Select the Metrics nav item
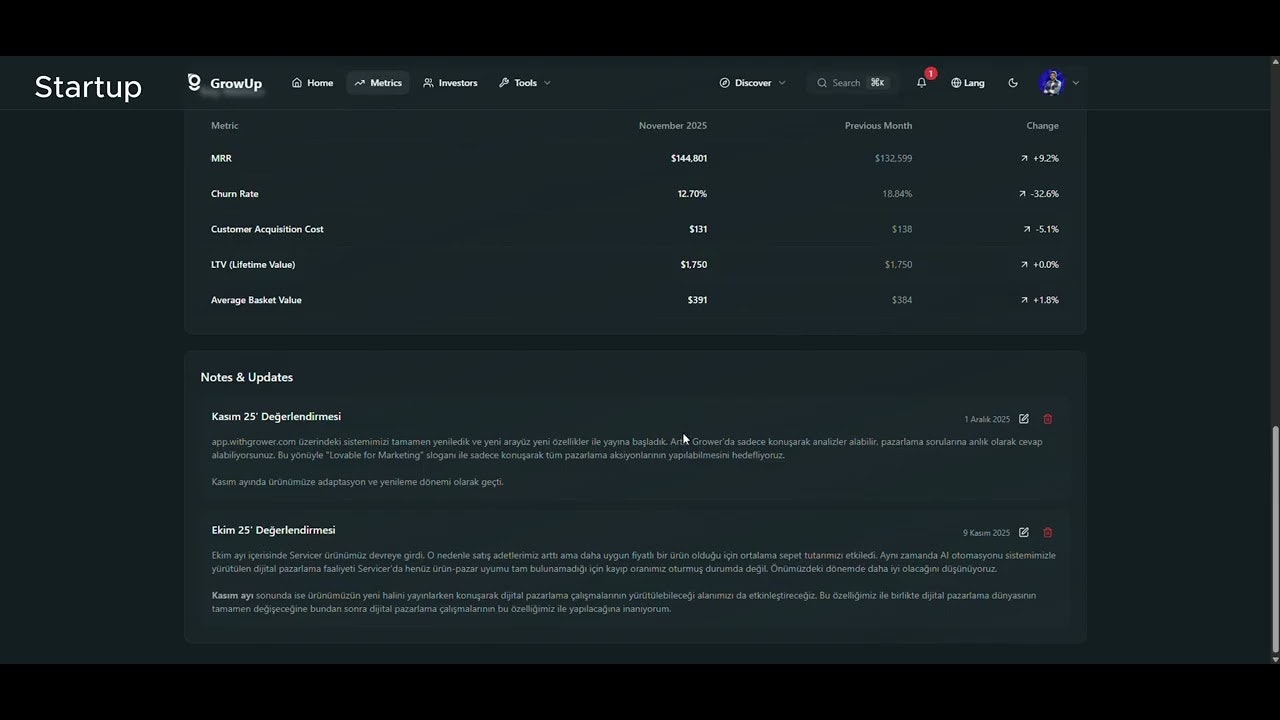Screen dimensions: 1280x720 378,83
